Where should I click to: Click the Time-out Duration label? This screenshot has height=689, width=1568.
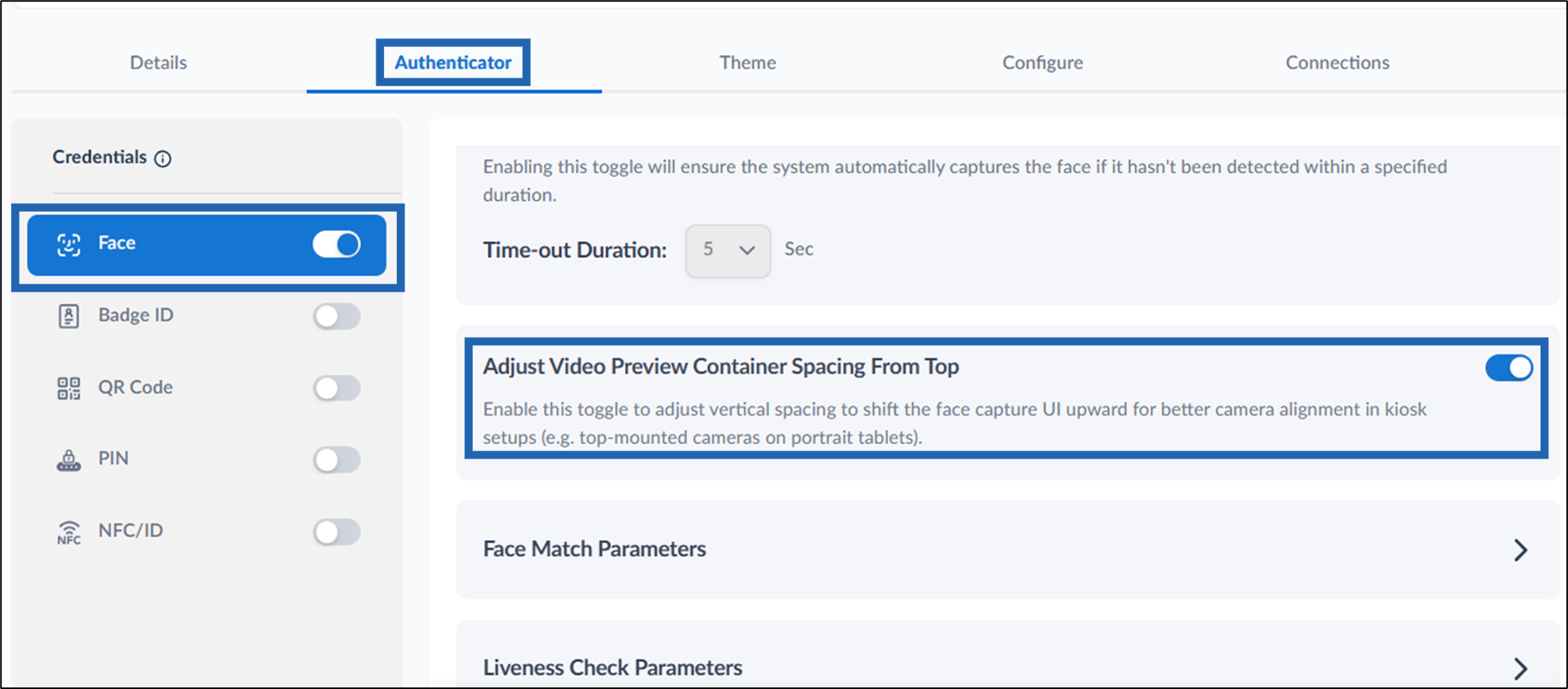575,250
